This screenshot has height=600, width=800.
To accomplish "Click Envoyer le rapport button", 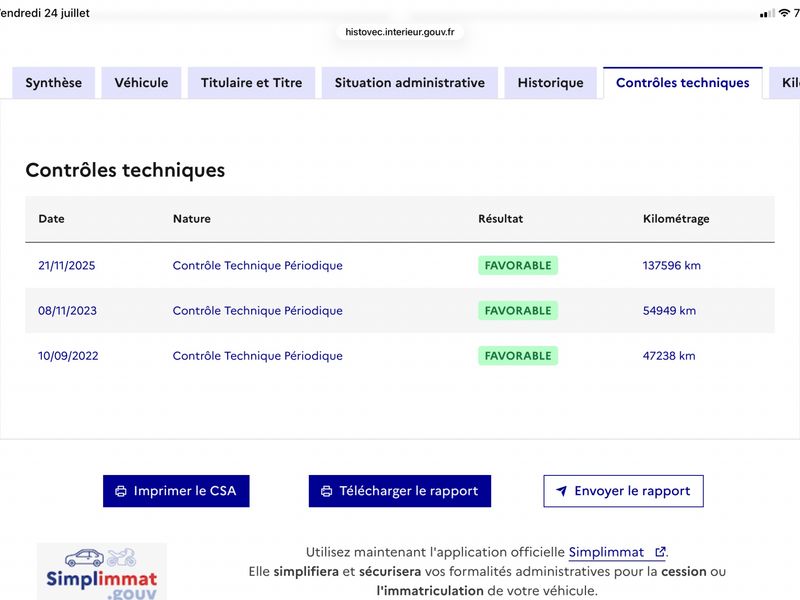I will (x=623, y=491).
